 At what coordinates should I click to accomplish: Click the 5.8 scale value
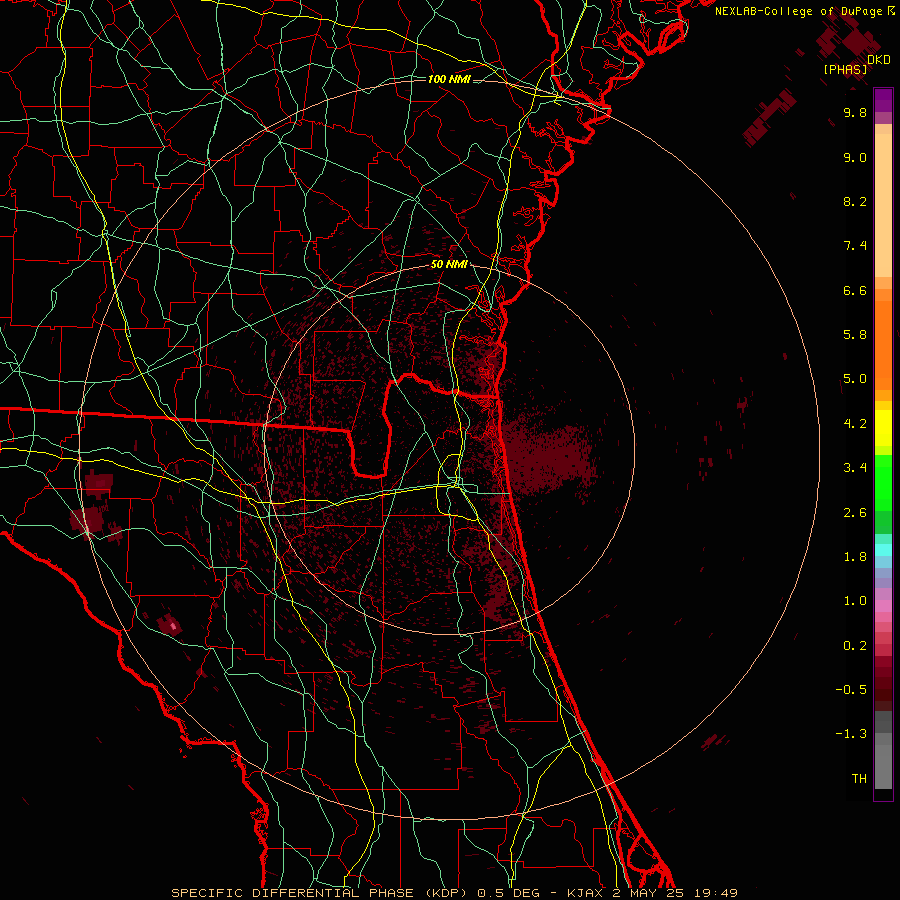(855, 335)
